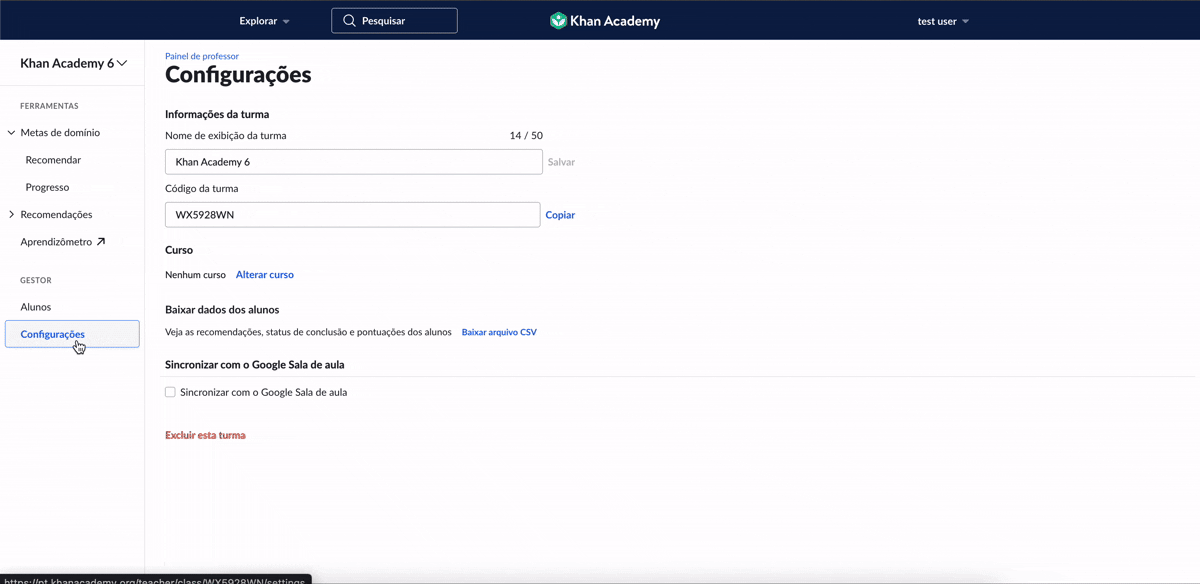
Task: Go to Recomendar in sidebar
Action: point(53,160)
